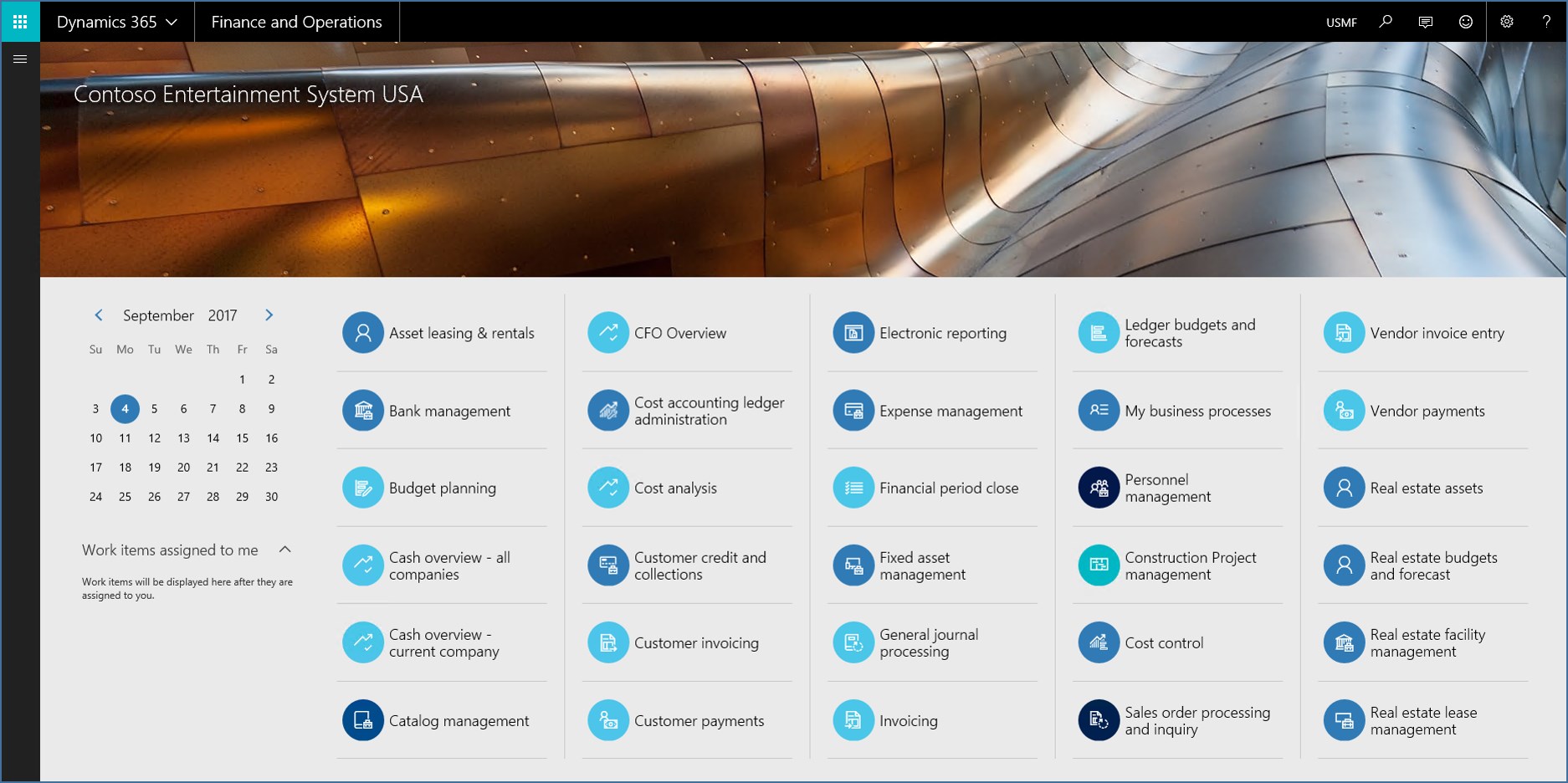Switch company via USMF selector

coord(1341,23)
